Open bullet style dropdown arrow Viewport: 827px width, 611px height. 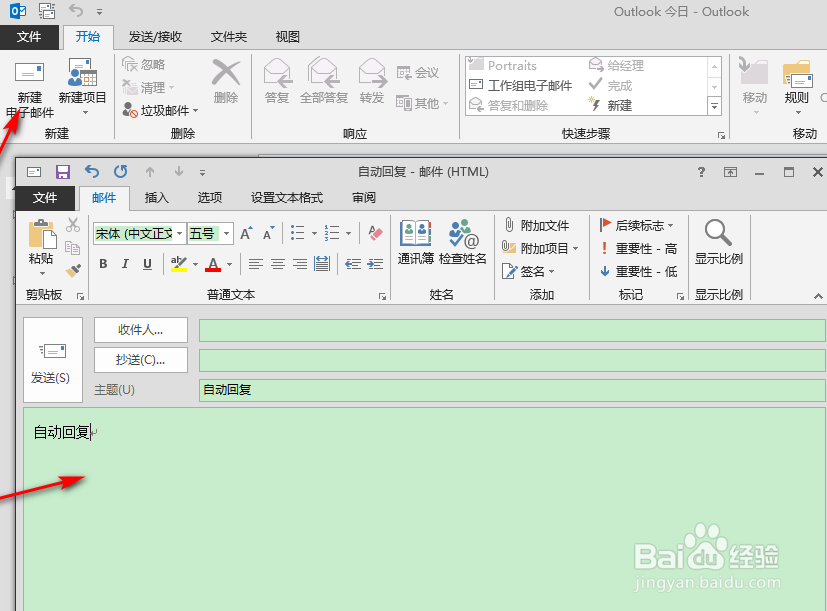click(x=314, y=233)
